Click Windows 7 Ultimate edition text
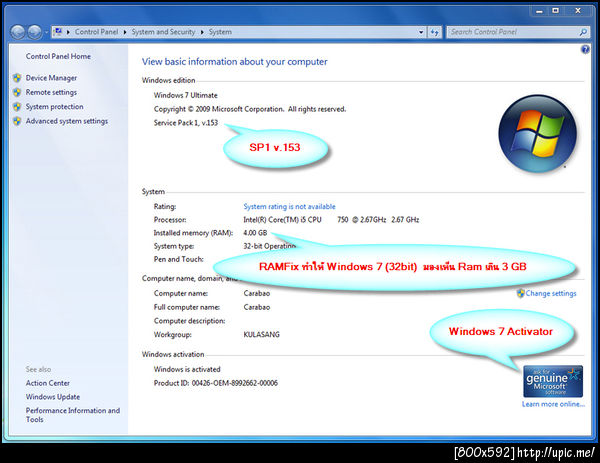Image resolution: width=600 pixels, height=463 pixels. pyautogui.click(x=186, y=95)
